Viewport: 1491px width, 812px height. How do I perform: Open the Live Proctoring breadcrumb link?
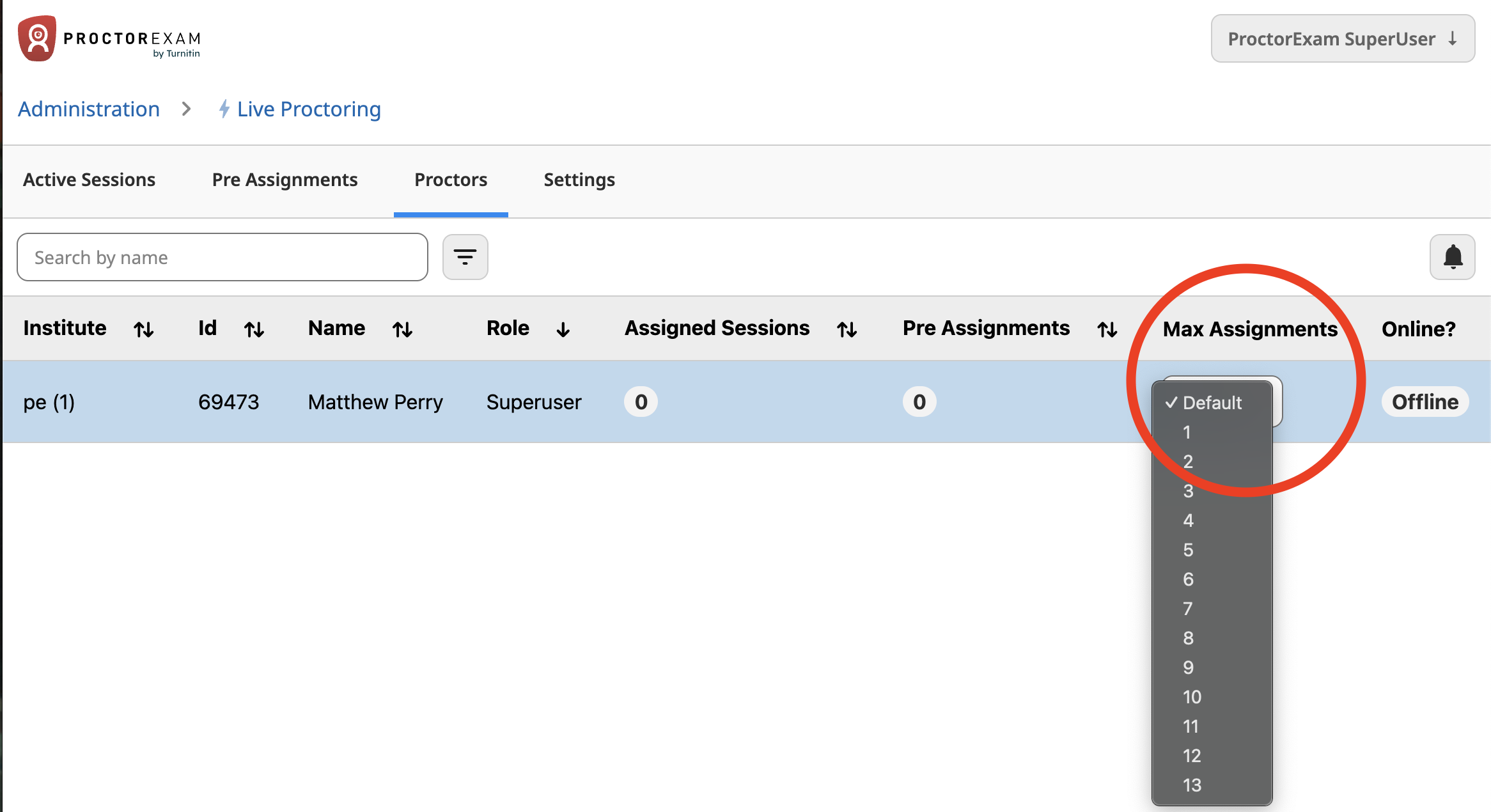[309, 109]
